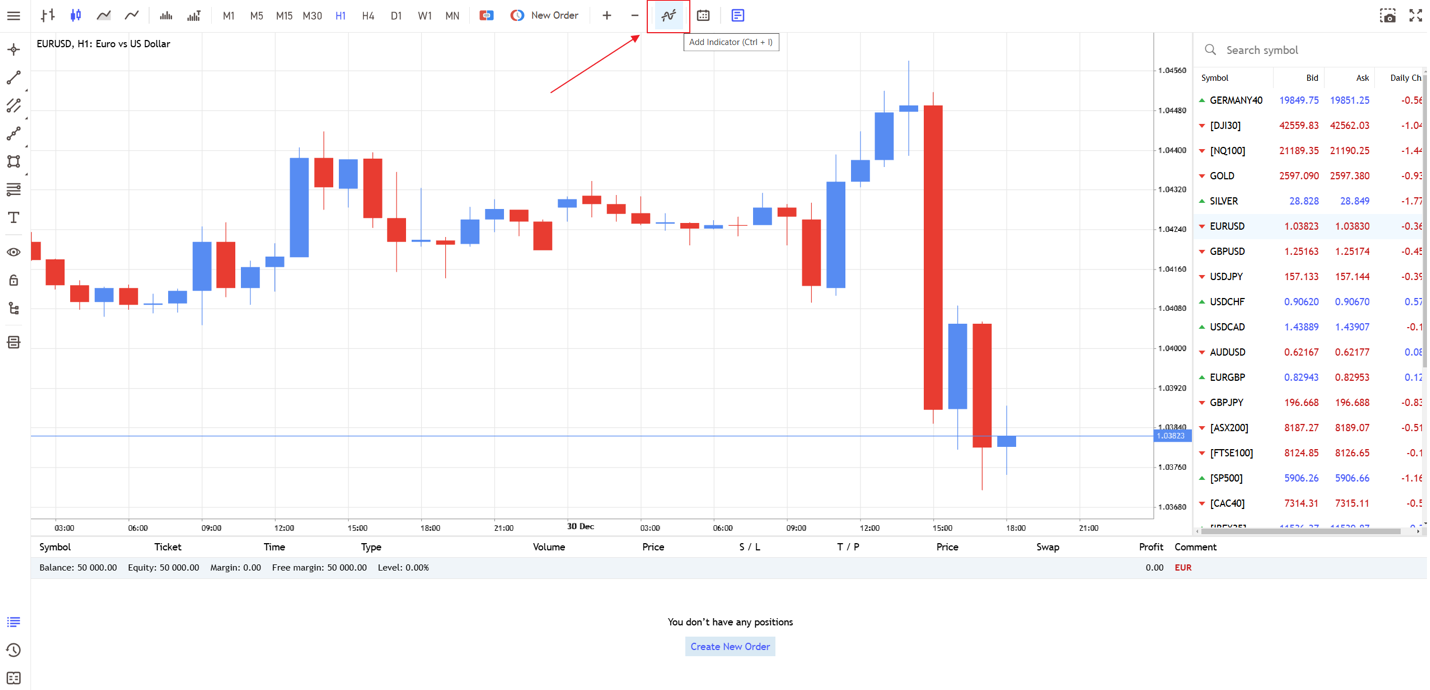Image resolution: width=1430 pixels, height=690 pixels.
Task: Toggle the lock objects padlock icon
Action: click(x=14, y=281)
